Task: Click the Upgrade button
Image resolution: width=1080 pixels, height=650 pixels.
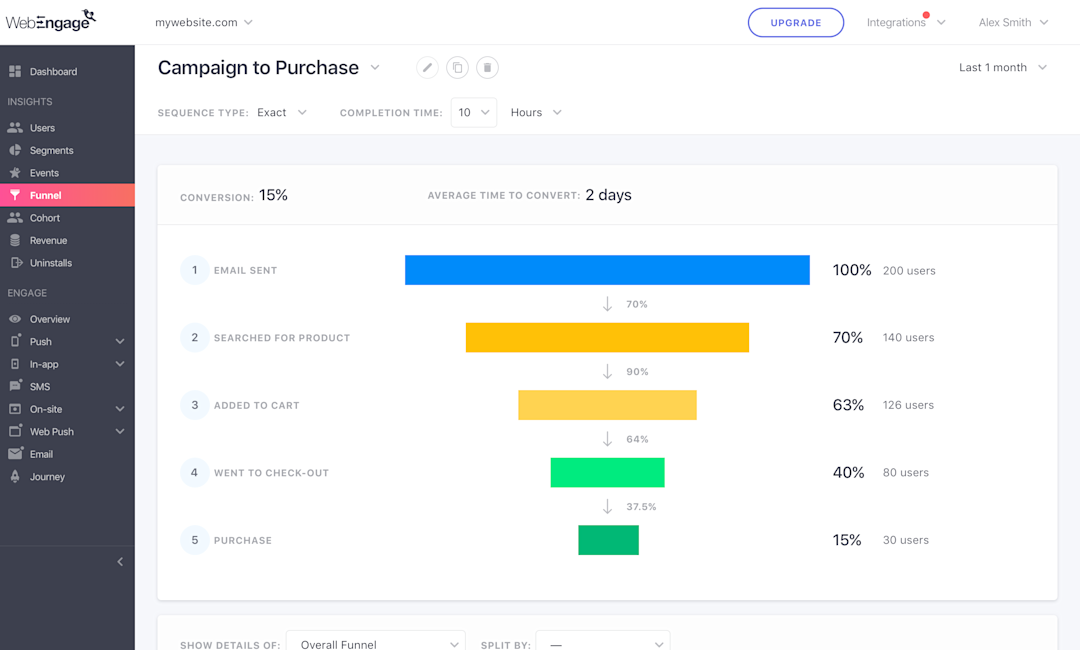Action: [x=796, y=23]
